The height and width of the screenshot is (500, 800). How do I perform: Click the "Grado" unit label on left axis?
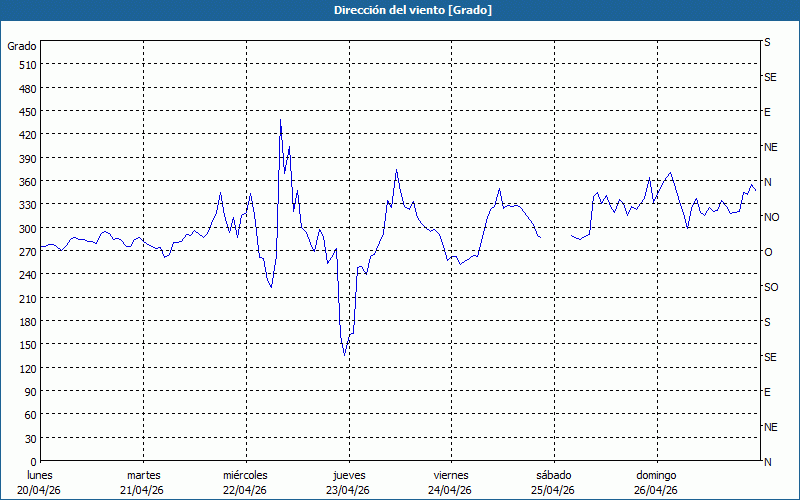(x=22, y=46)
